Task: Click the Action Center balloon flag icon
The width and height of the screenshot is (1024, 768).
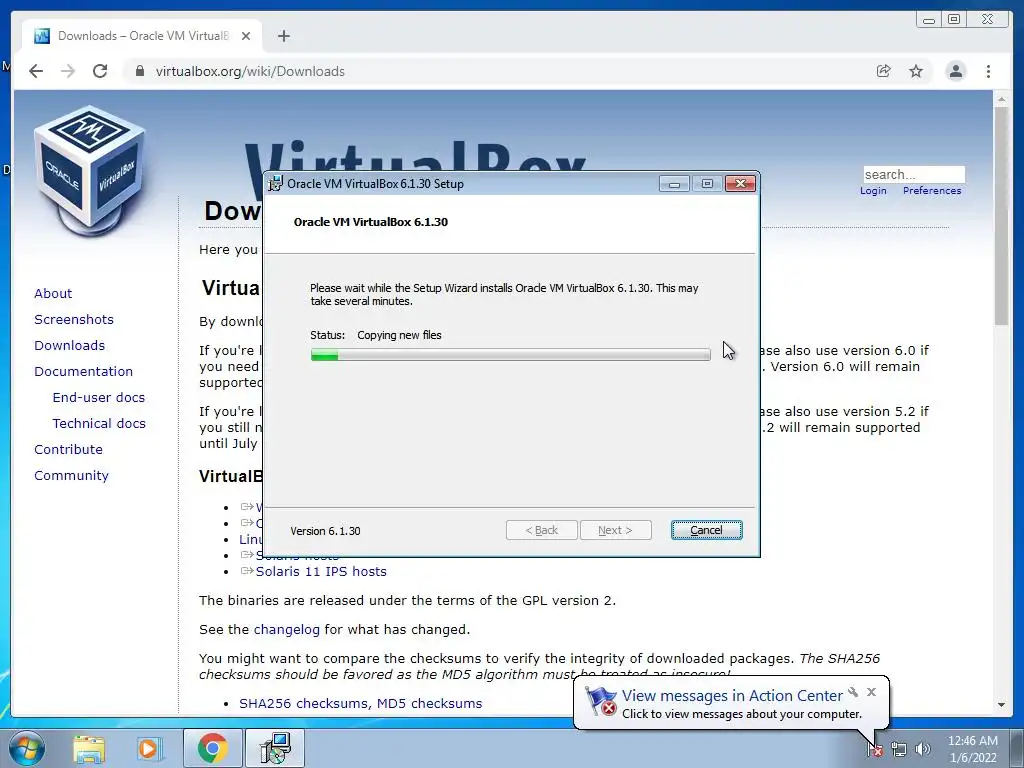Action: 600,701
